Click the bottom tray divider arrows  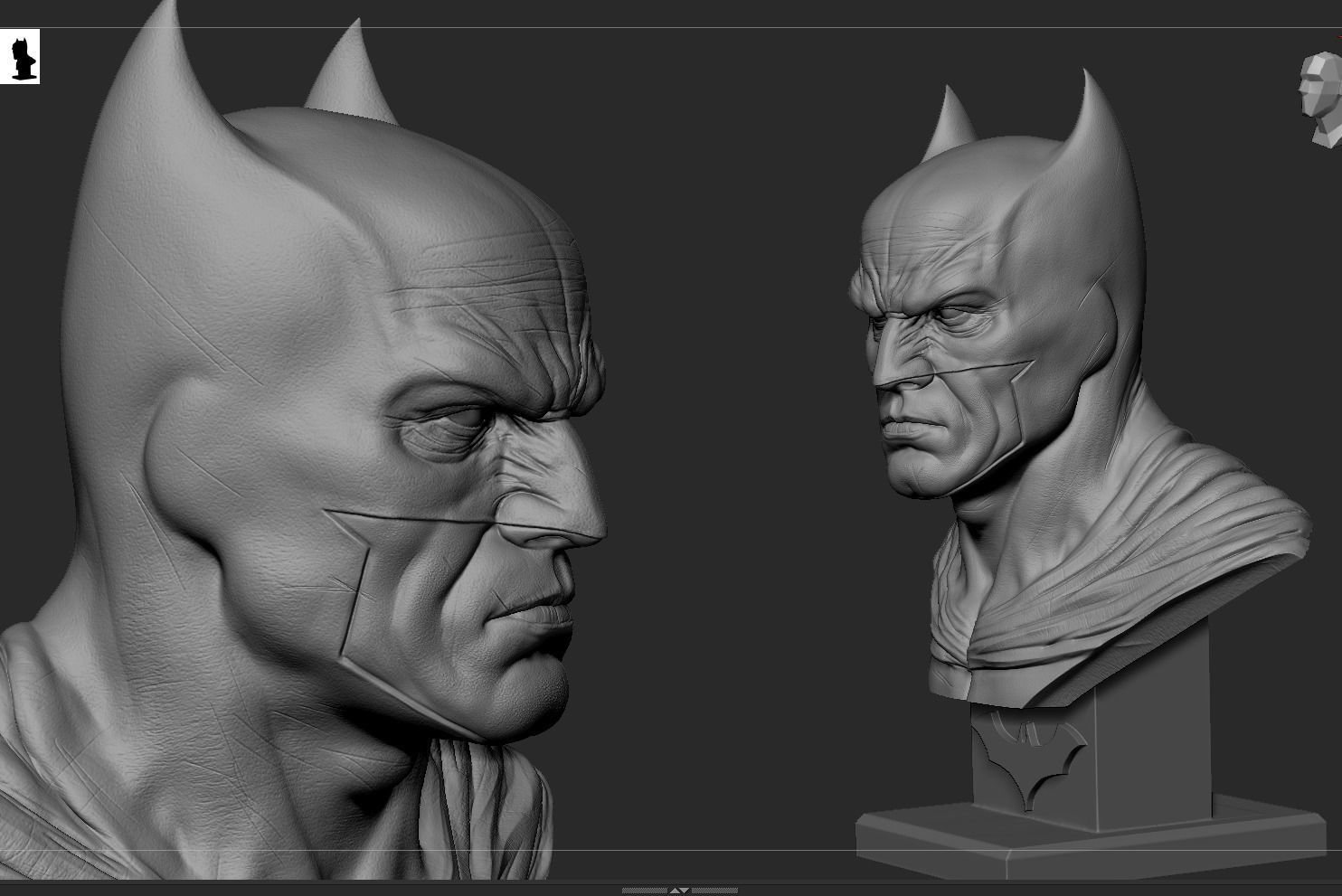678,891
